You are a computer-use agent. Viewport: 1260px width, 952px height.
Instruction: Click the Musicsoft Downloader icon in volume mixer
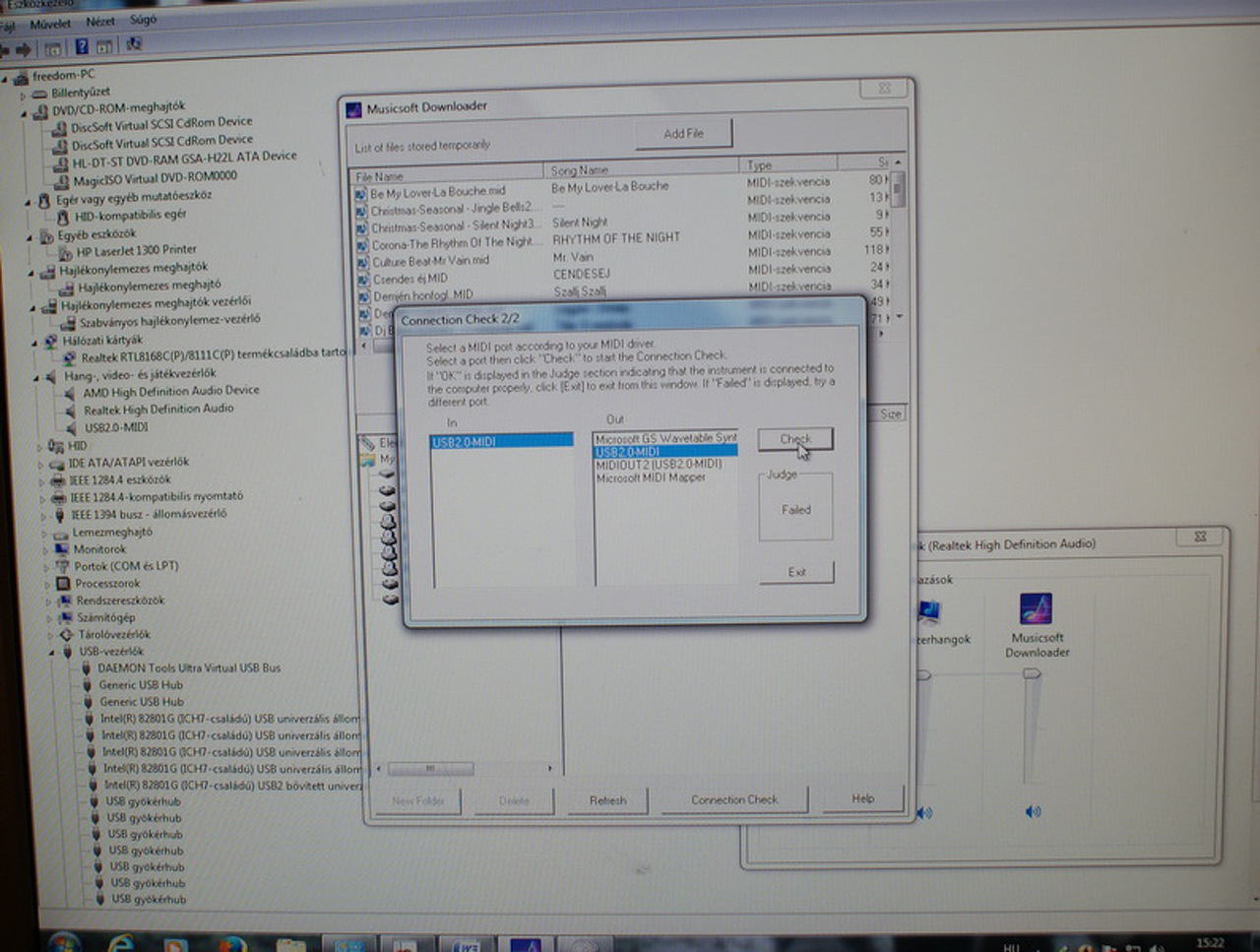coord(1036,607)
